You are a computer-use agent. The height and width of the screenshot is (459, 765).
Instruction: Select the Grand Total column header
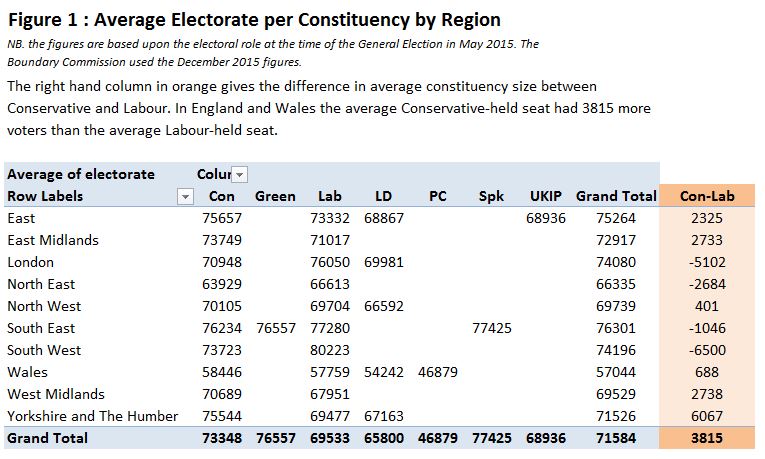pos(616,196)
